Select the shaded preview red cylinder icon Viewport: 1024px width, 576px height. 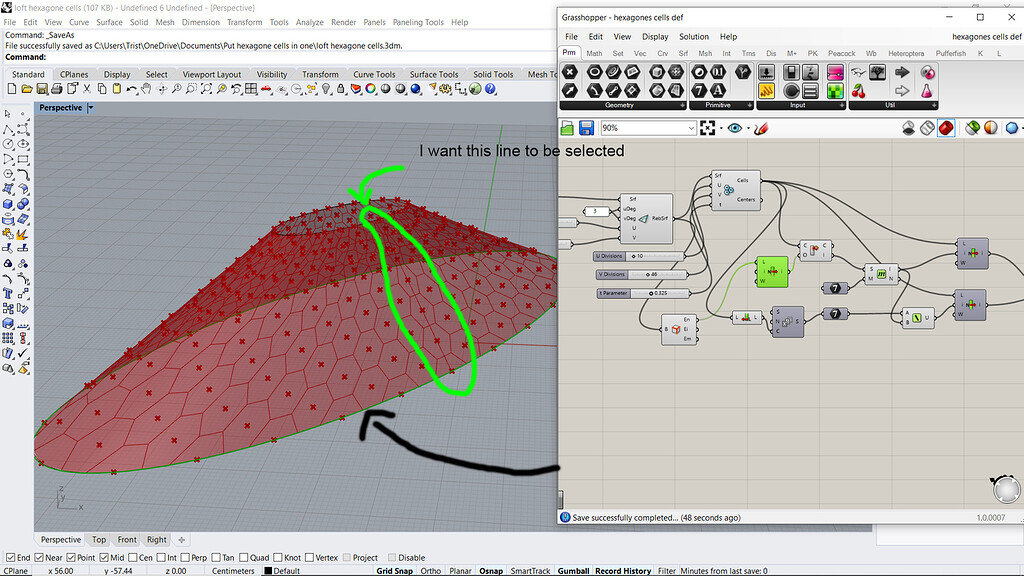click(945, 128)
